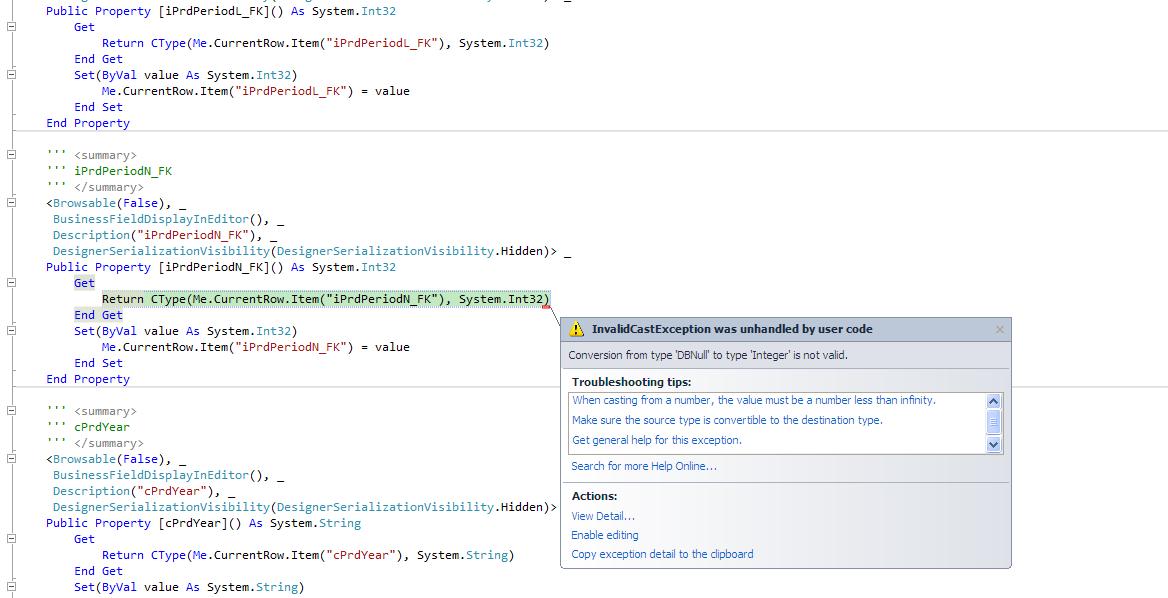This screenshot has width=1168, height=598.
Task: Click the 'Enable editing' action
Action: [x=604, y=535]
